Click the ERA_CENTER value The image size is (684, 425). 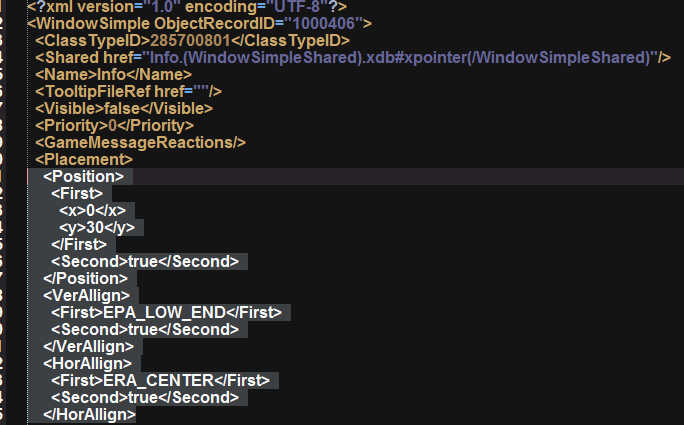pos(158,380)
